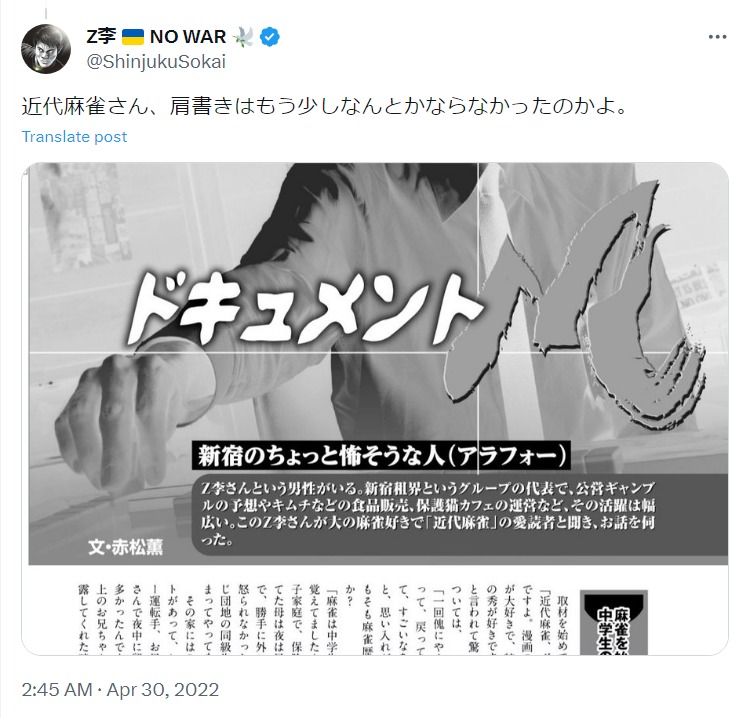Click the 2:45 AM timestamp
The image size is (736, 718).
tap(57, 690)
